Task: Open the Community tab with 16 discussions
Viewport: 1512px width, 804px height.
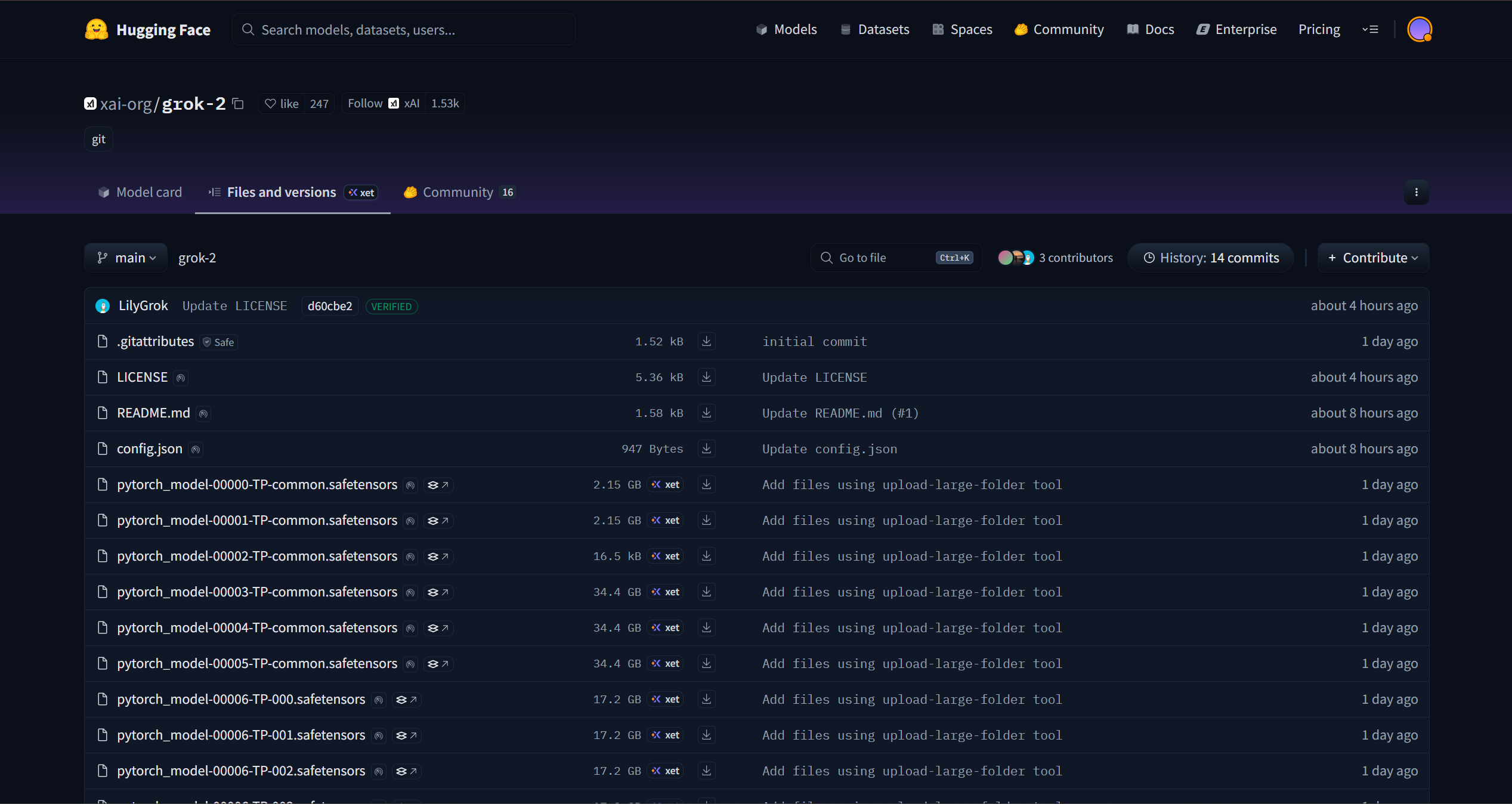Action: click(x=459, y=192)
